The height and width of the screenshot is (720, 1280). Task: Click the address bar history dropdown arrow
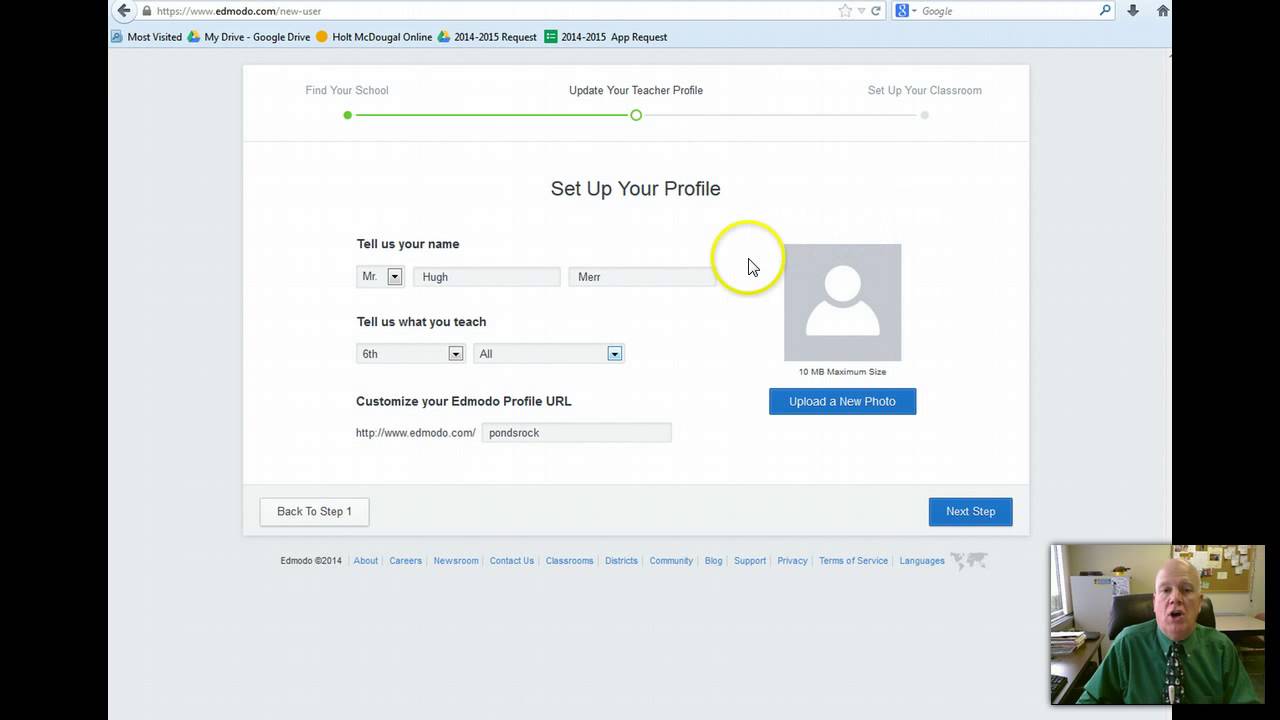(x=861, y=11)
